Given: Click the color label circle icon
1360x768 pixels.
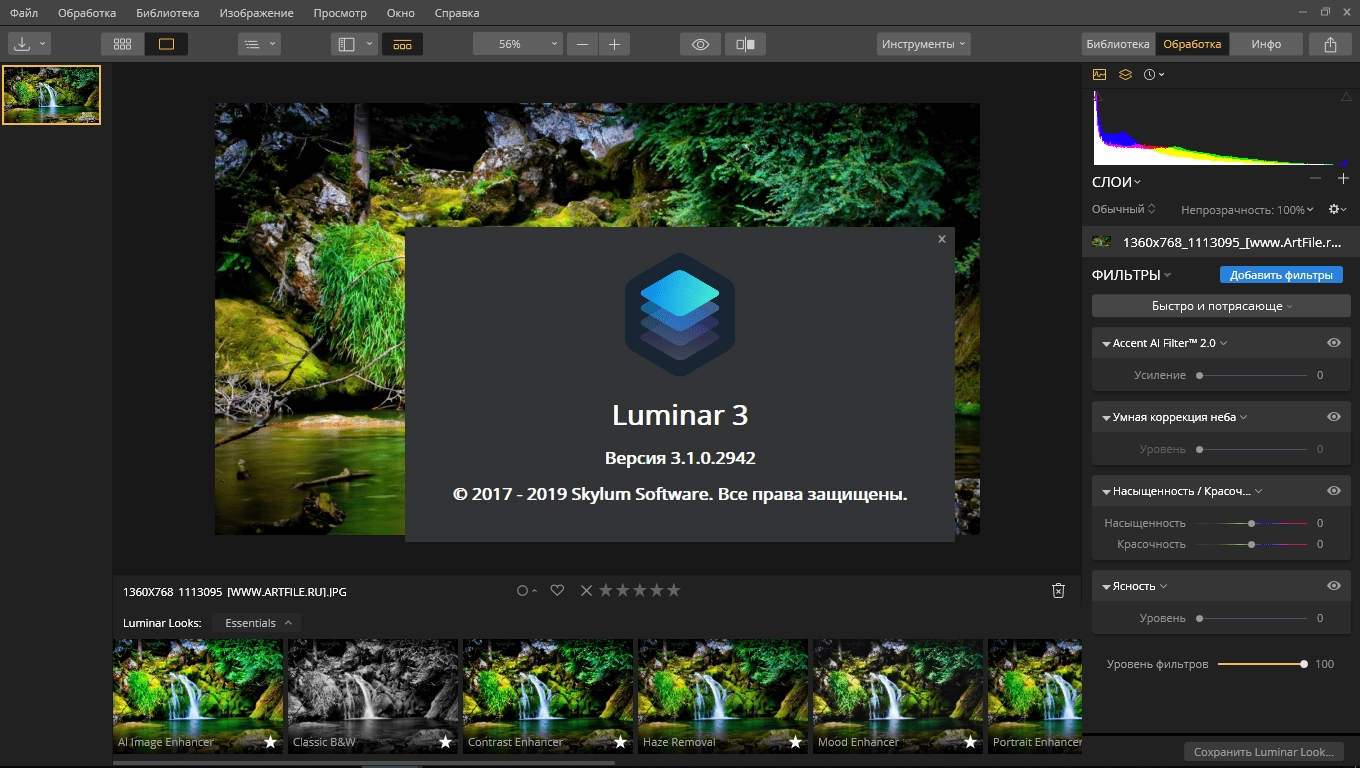Looking at the screenshot, I should 522,591.
